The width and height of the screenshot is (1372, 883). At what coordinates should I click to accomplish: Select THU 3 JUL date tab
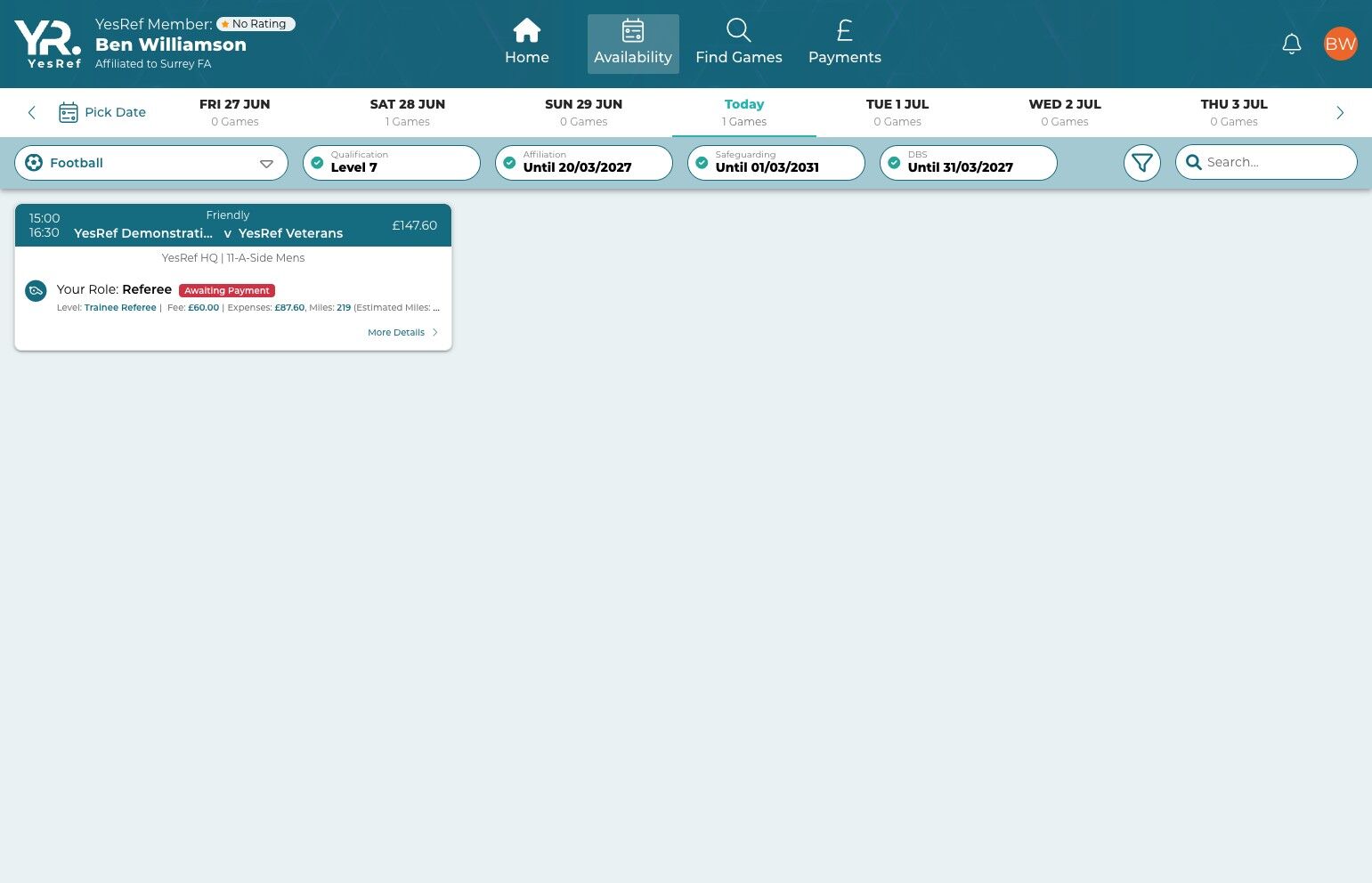(x=1234, y=112)
